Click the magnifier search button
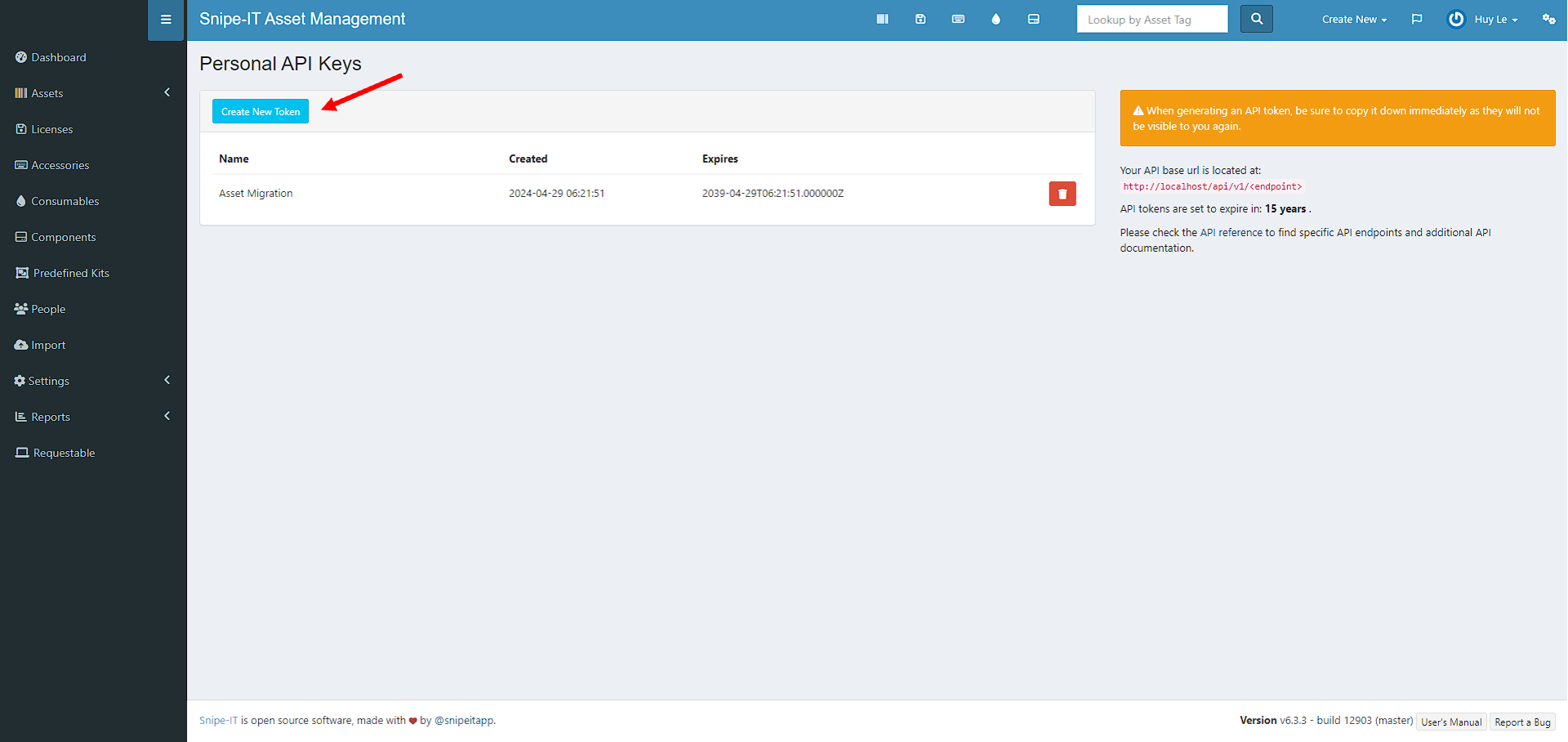The height and width of the screenshot is (742, 1568). [x=1256, y=19]
